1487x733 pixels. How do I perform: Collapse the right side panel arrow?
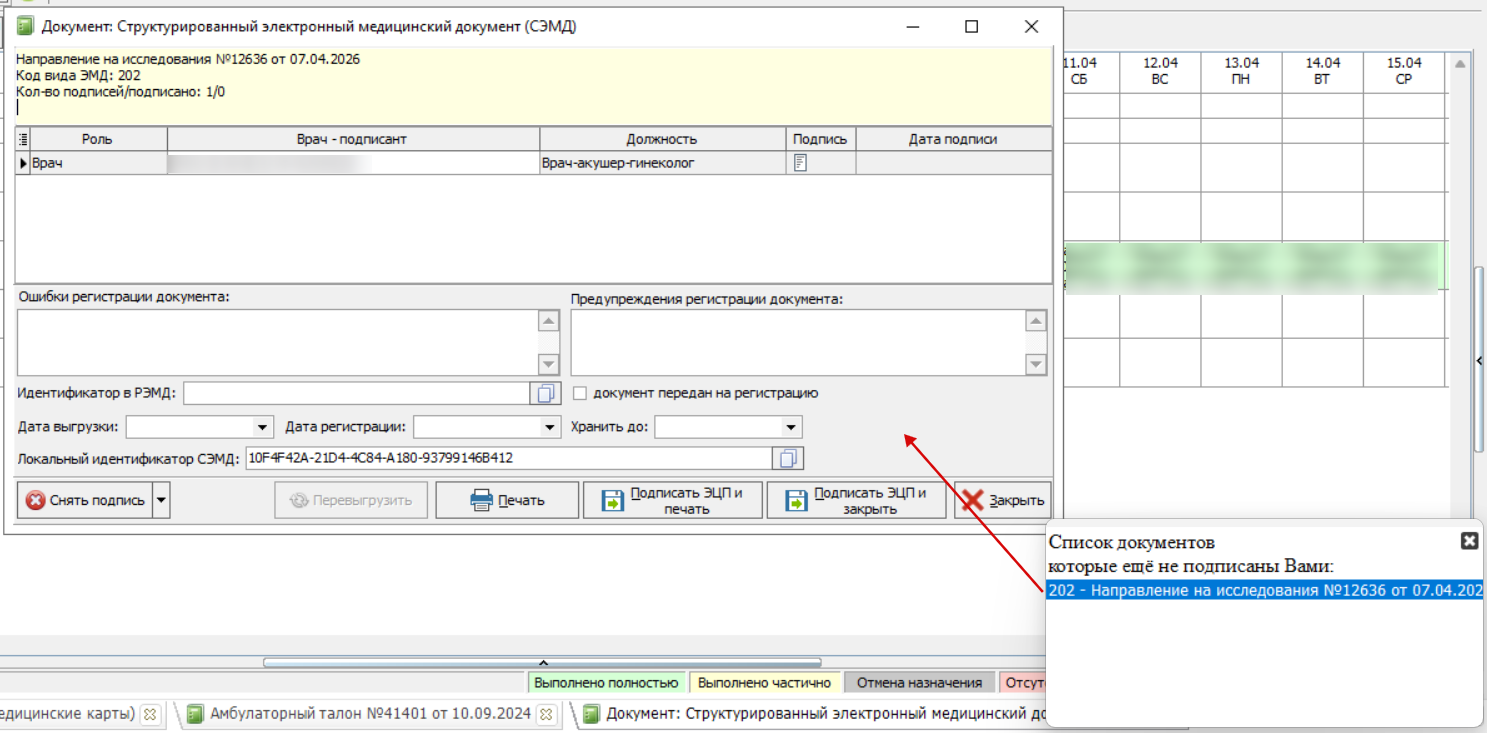(1480, 361)
